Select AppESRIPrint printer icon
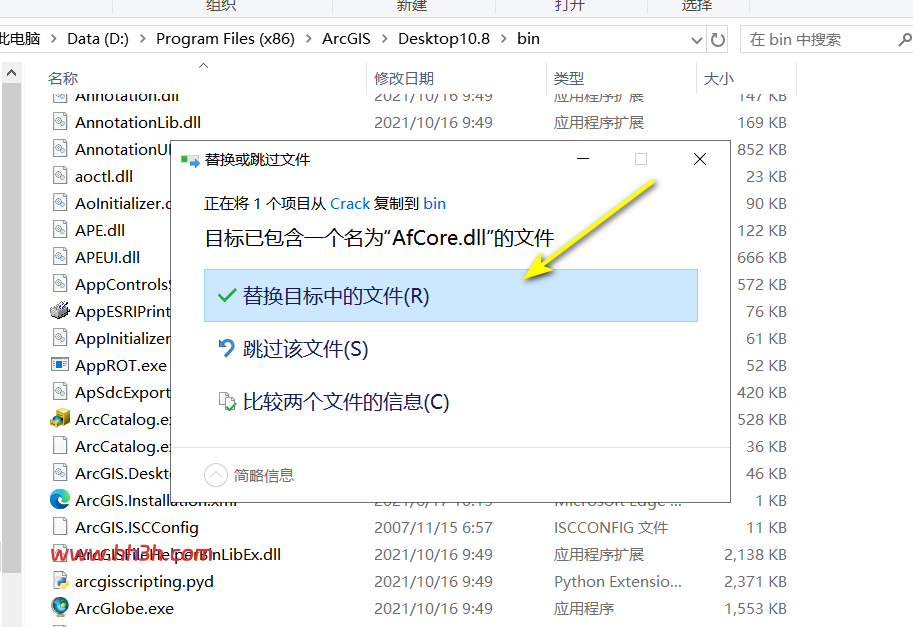This screenshot has width=913, height=627. [60, 311]
